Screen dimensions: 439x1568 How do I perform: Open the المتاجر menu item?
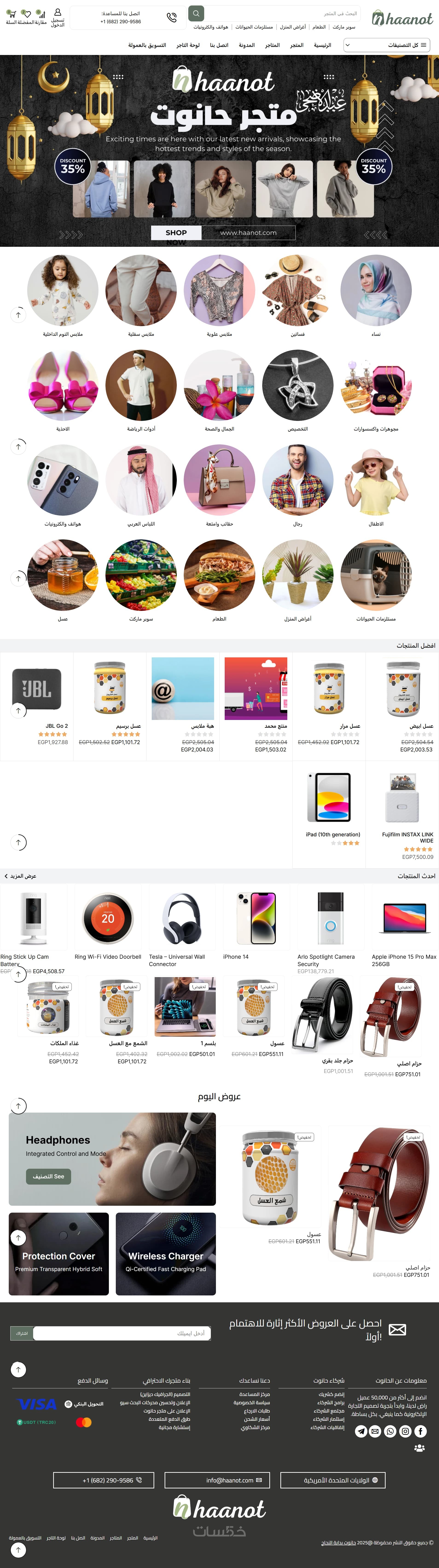point(272,45)
